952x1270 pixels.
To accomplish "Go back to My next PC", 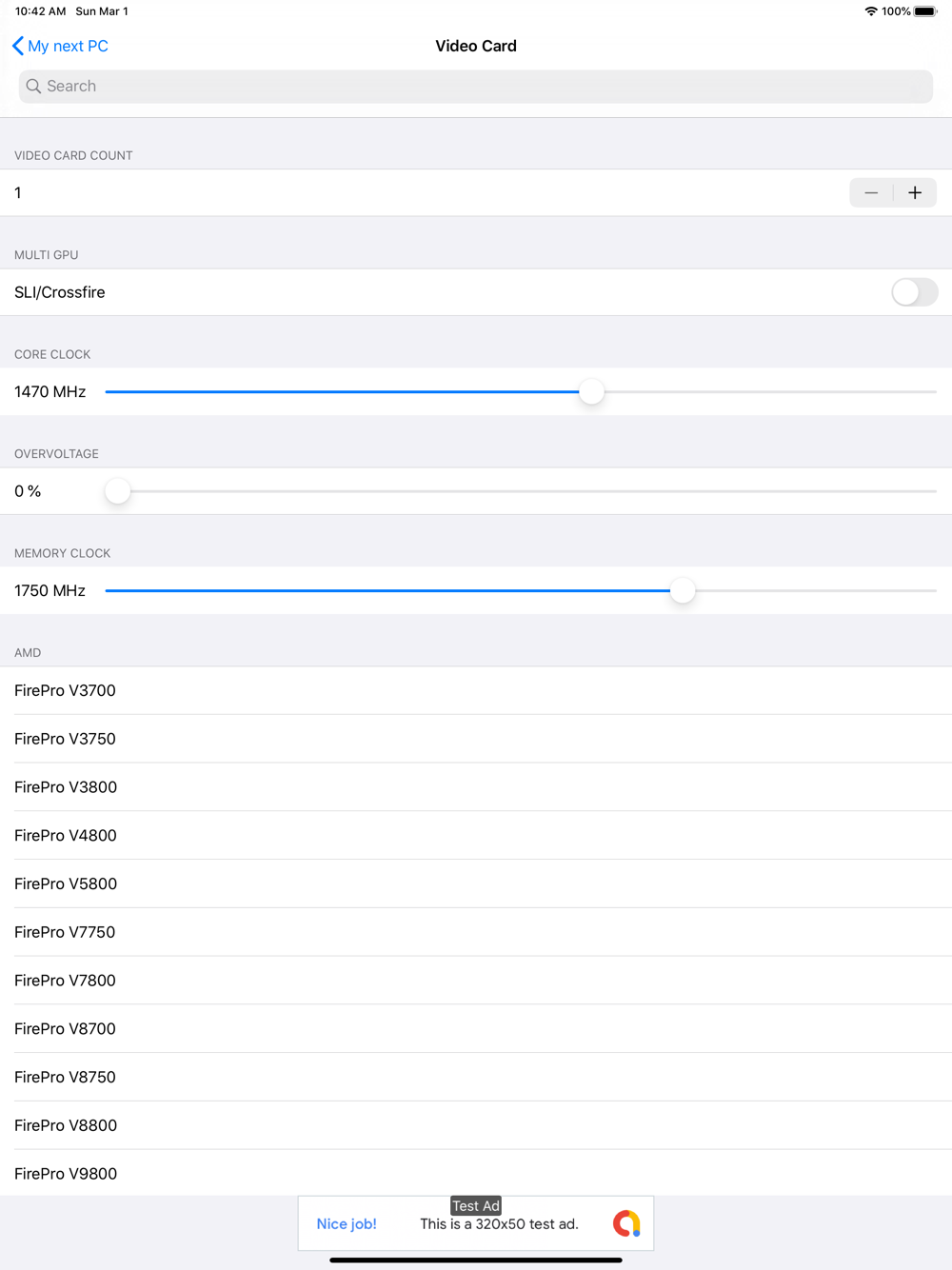I will coord(60,46).
